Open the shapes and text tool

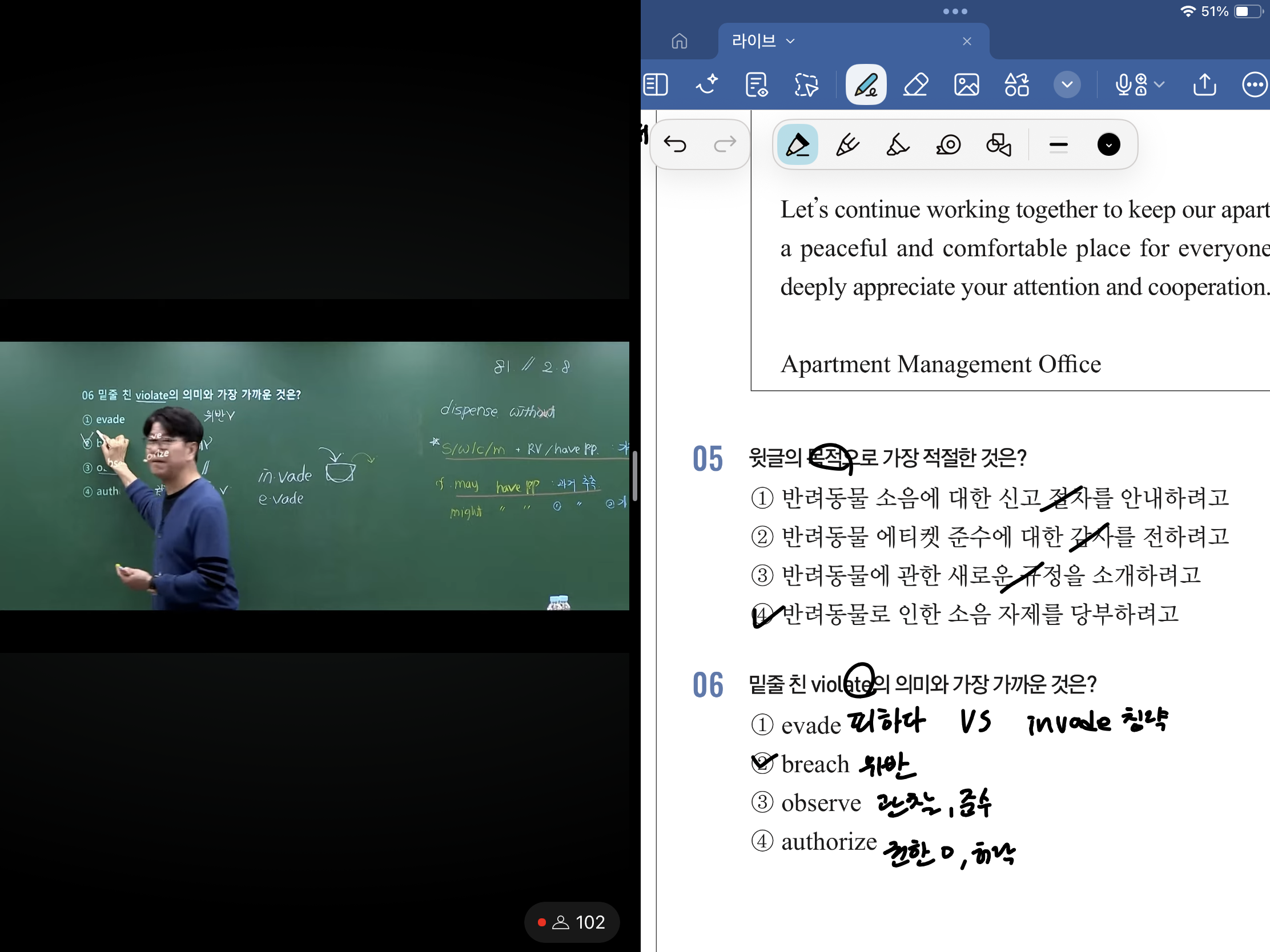1016,85
